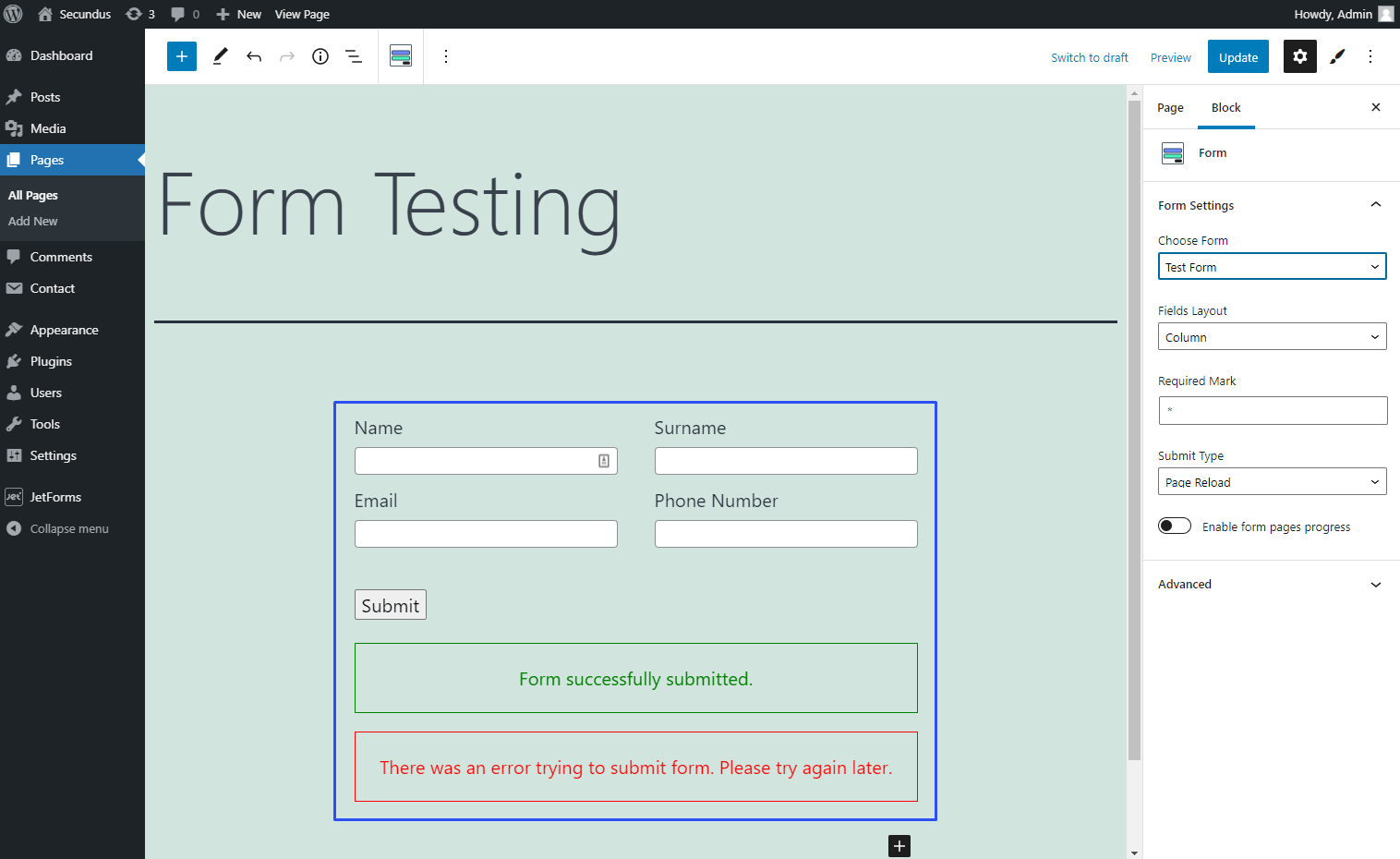
Task: Expand the Advanced section
Action: [1272, 584]
